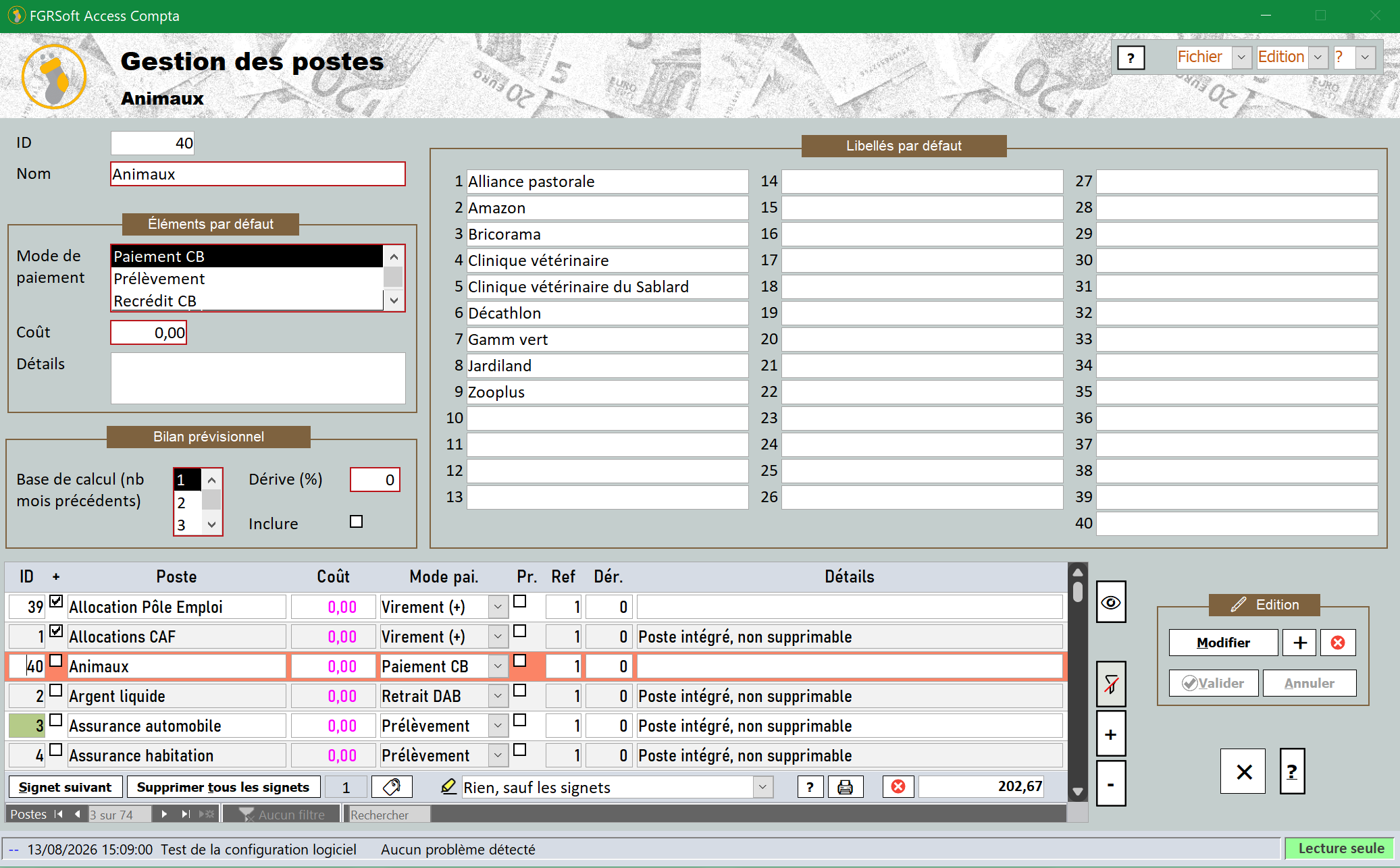The image size is (1400, 868).
Task: Click the Nom field containing Animaux
Action: tap(258, 174)
